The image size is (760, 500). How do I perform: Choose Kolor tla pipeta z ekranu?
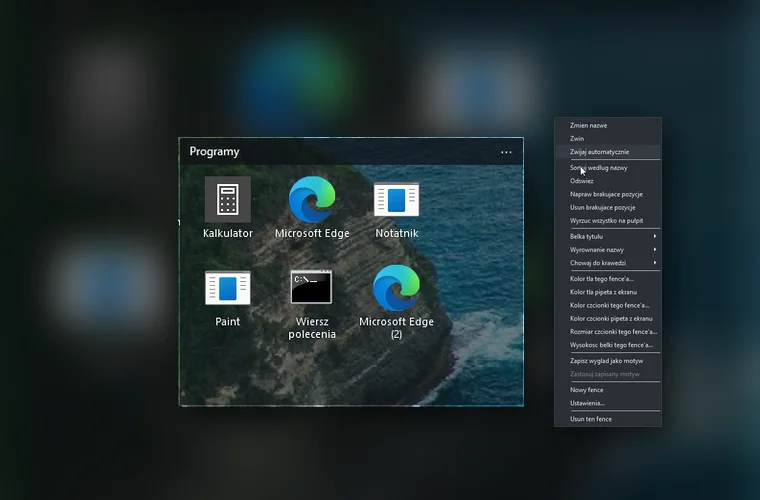(x=608, y=292)
